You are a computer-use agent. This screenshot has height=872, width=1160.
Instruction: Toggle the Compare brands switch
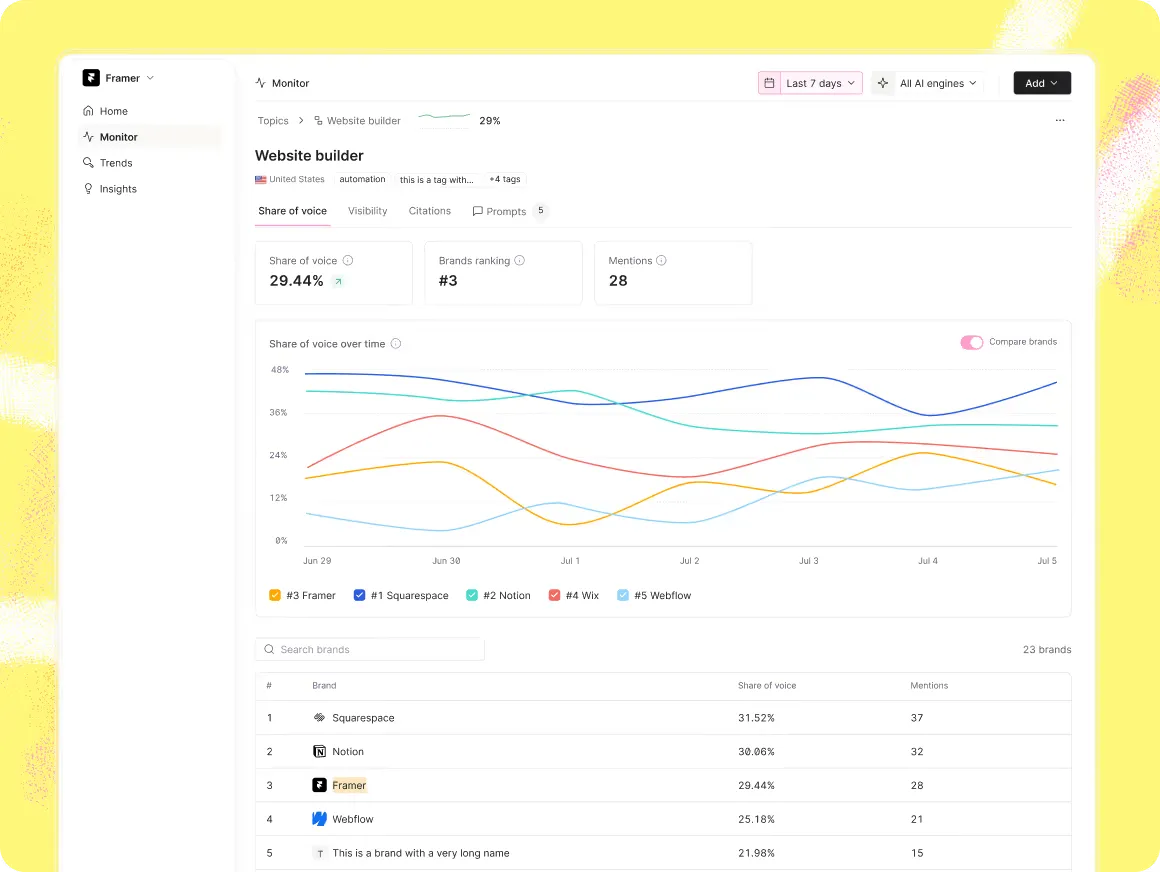coord(971,342)
